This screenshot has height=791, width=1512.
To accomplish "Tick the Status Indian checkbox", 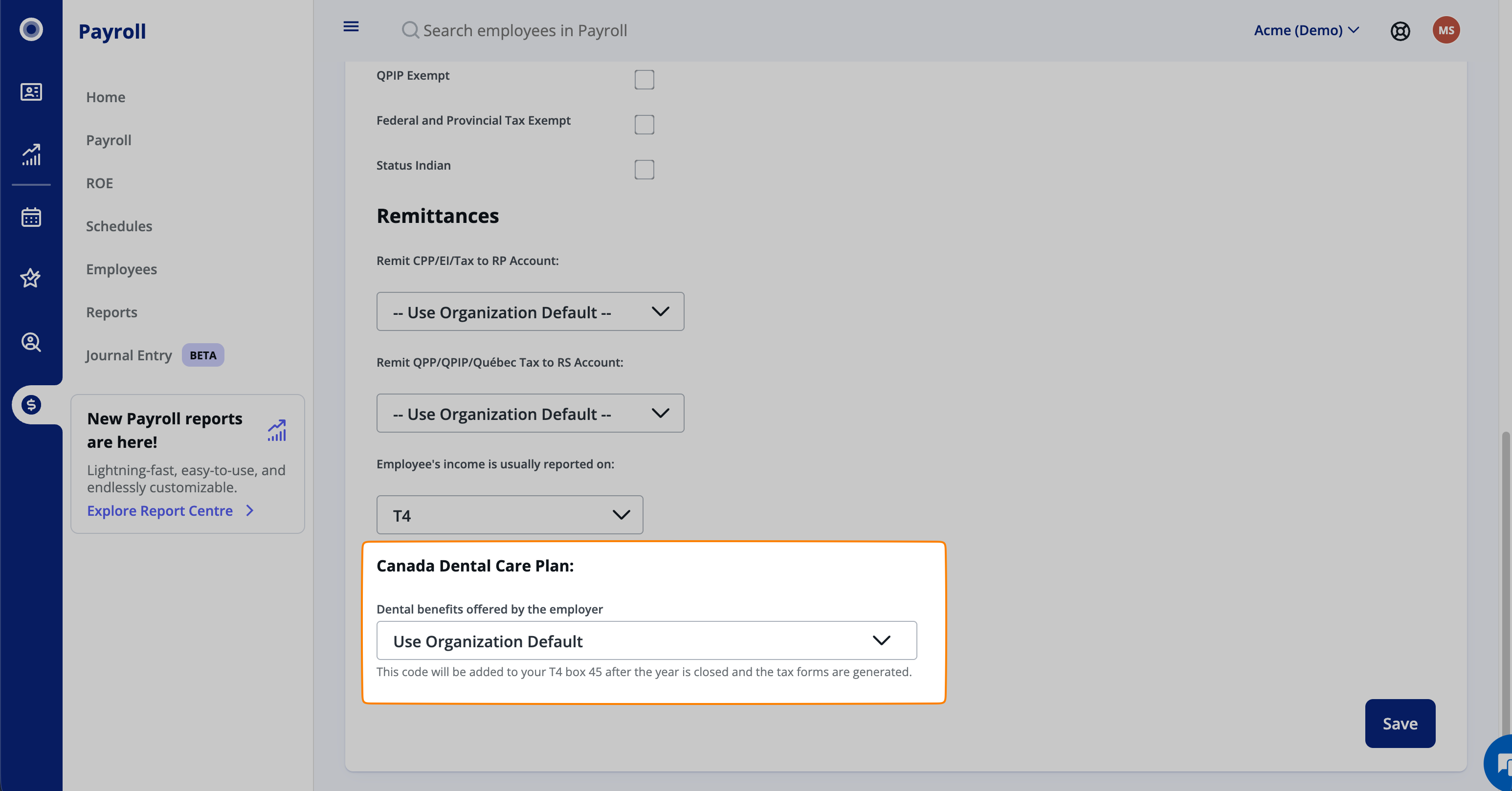I will pyautogui.click(x=644, y=170).
